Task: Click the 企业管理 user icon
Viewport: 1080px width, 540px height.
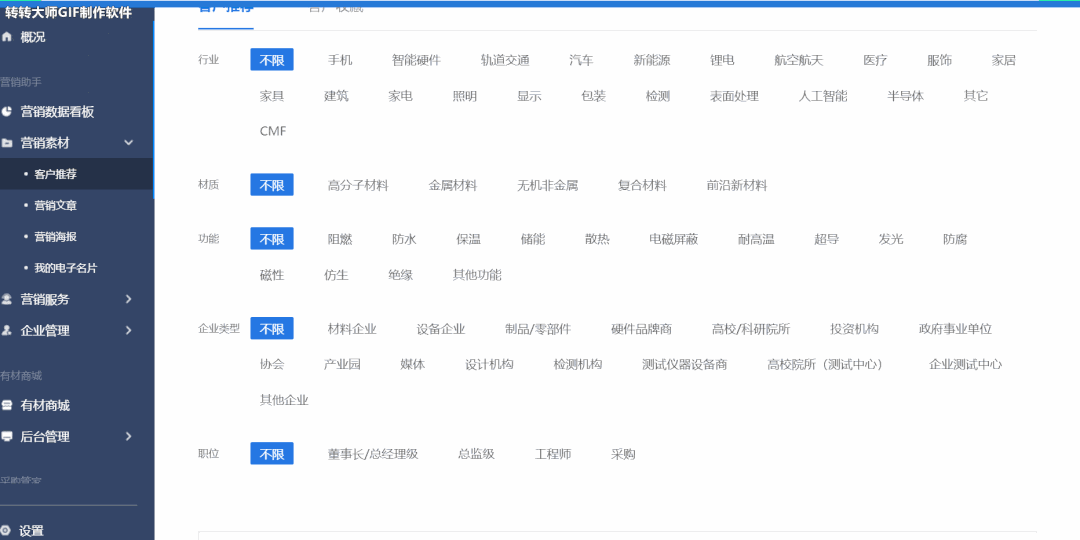Action: tap(6, 330)
